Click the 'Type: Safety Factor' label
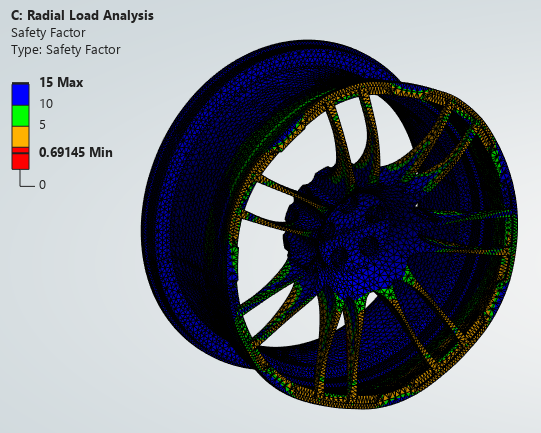Screen dimensions: 541x433 point(66,50)
